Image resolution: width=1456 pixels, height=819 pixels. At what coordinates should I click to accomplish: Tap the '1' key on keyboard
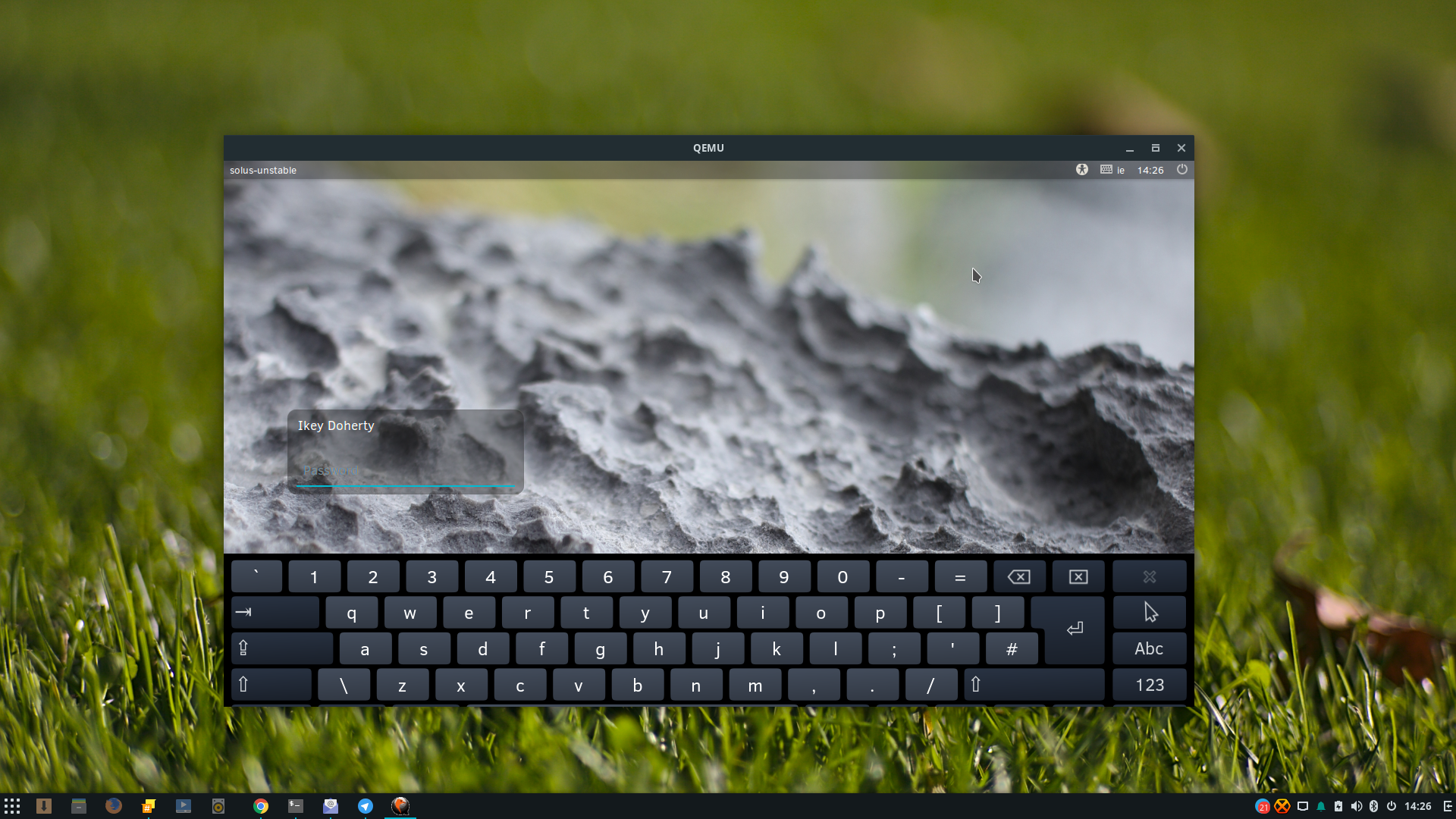(x=314, y=577)
